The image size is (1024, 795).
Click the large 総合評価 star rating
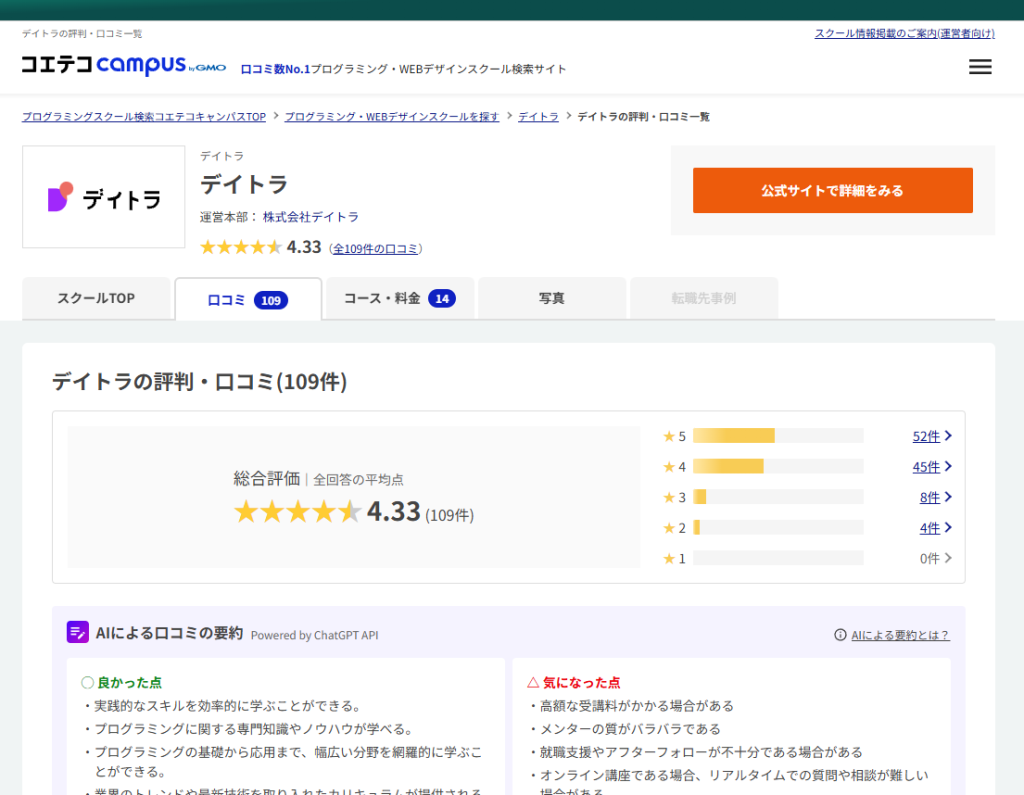pos(297,512)
